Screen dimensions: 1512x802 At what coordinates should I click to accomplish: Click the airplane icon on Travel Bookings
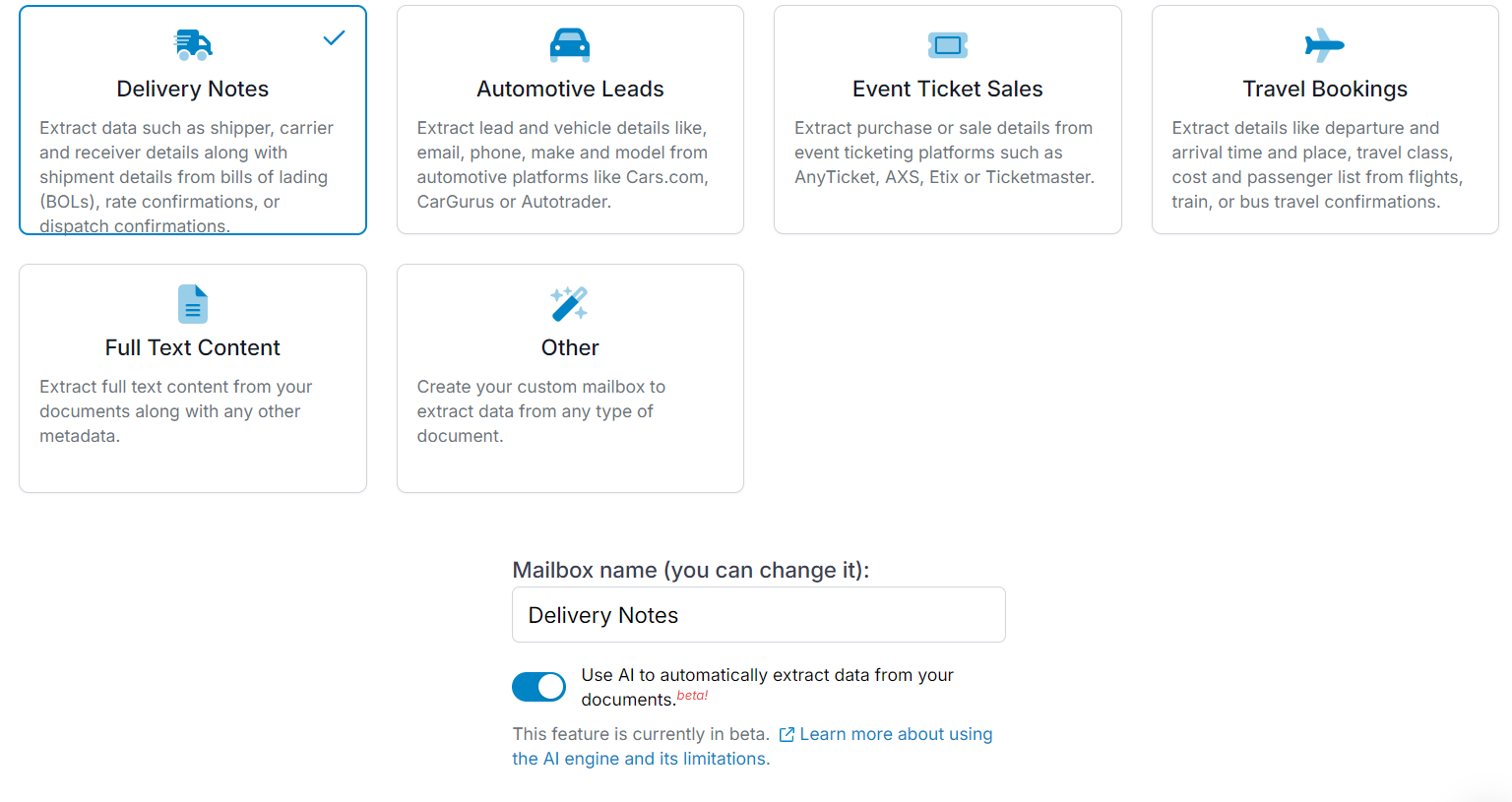(1325, 44)
